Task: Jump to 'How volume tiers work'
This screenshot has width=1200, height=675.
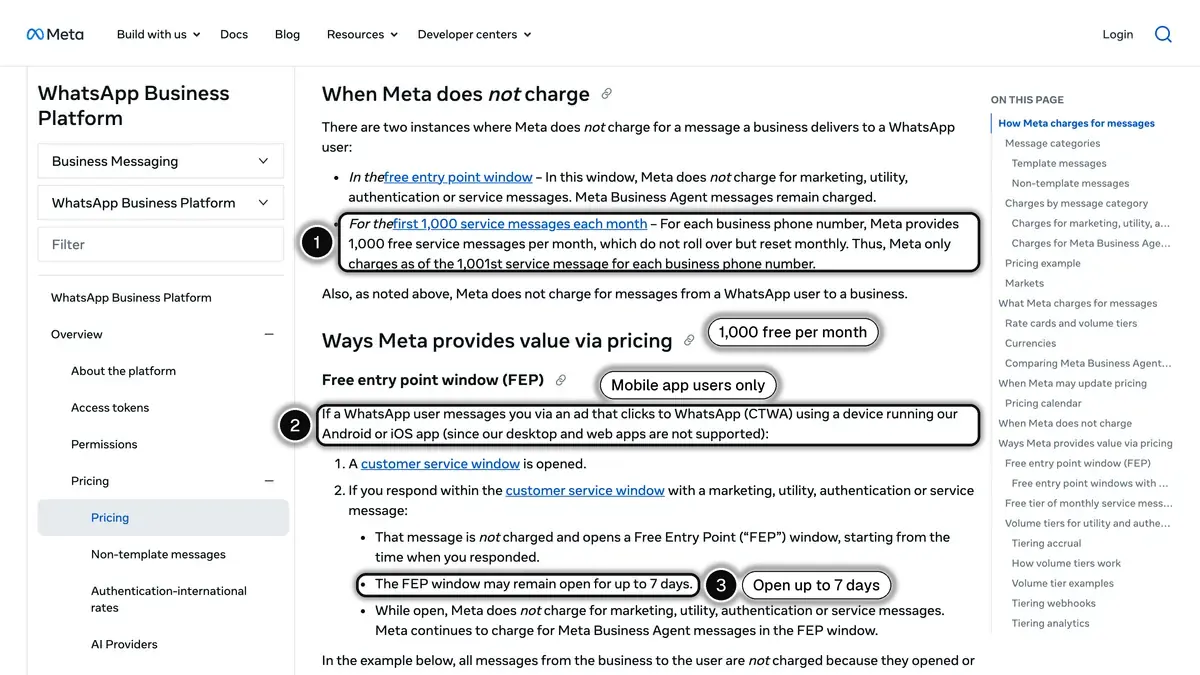Action: pyautogui.click(x=1066, y=563)
